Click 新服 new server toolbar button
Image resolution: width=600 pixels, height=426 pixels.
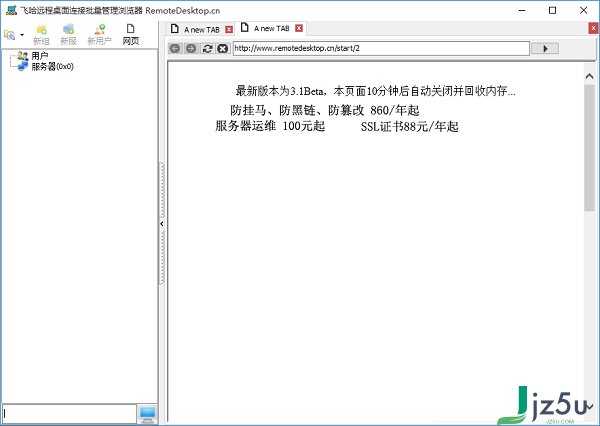pyautogui.click(x=68, y=35)
